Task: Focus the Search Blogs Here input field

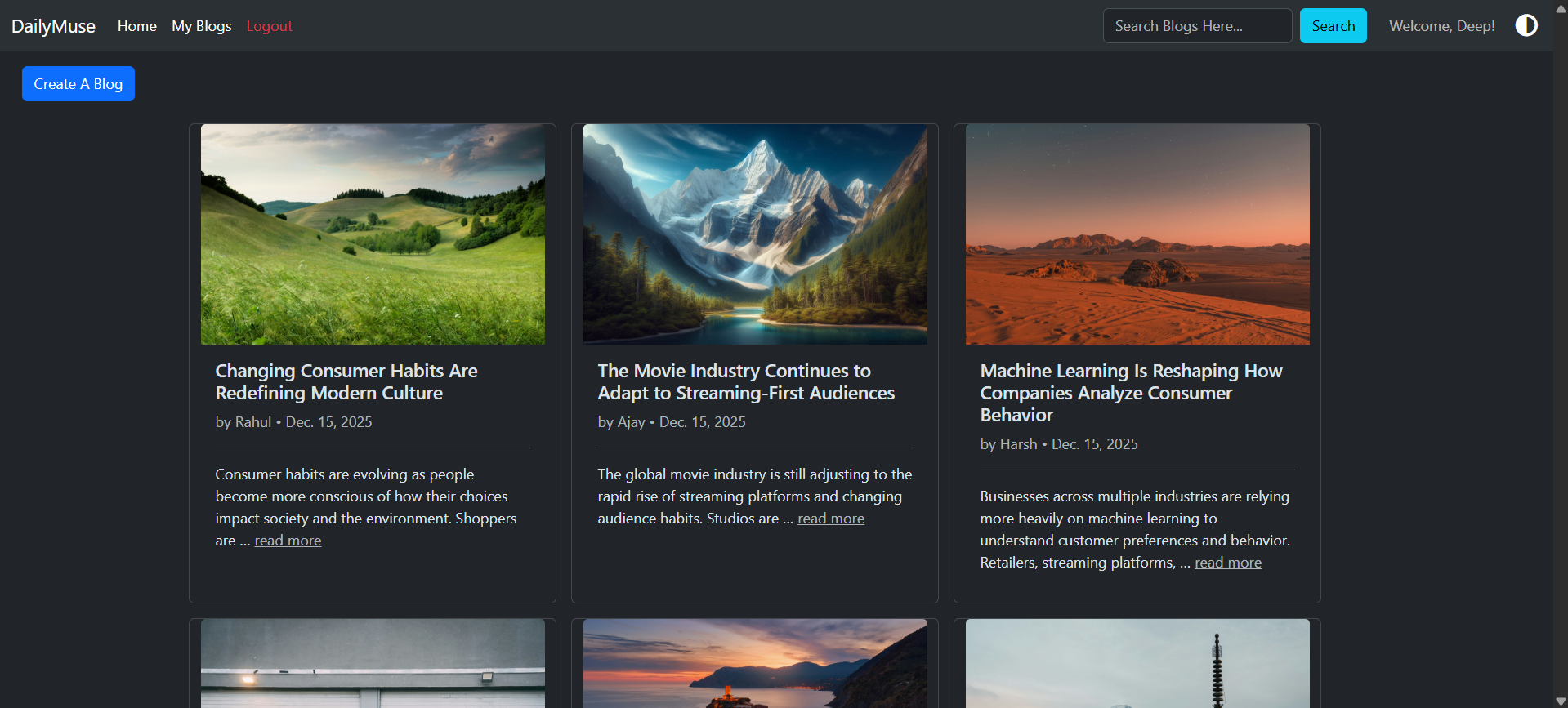Action: [x=1196, y=26]
